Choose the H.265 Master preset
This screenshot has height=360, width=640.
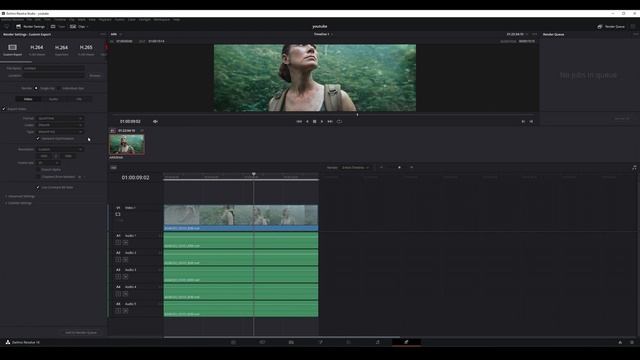[86, 50]
